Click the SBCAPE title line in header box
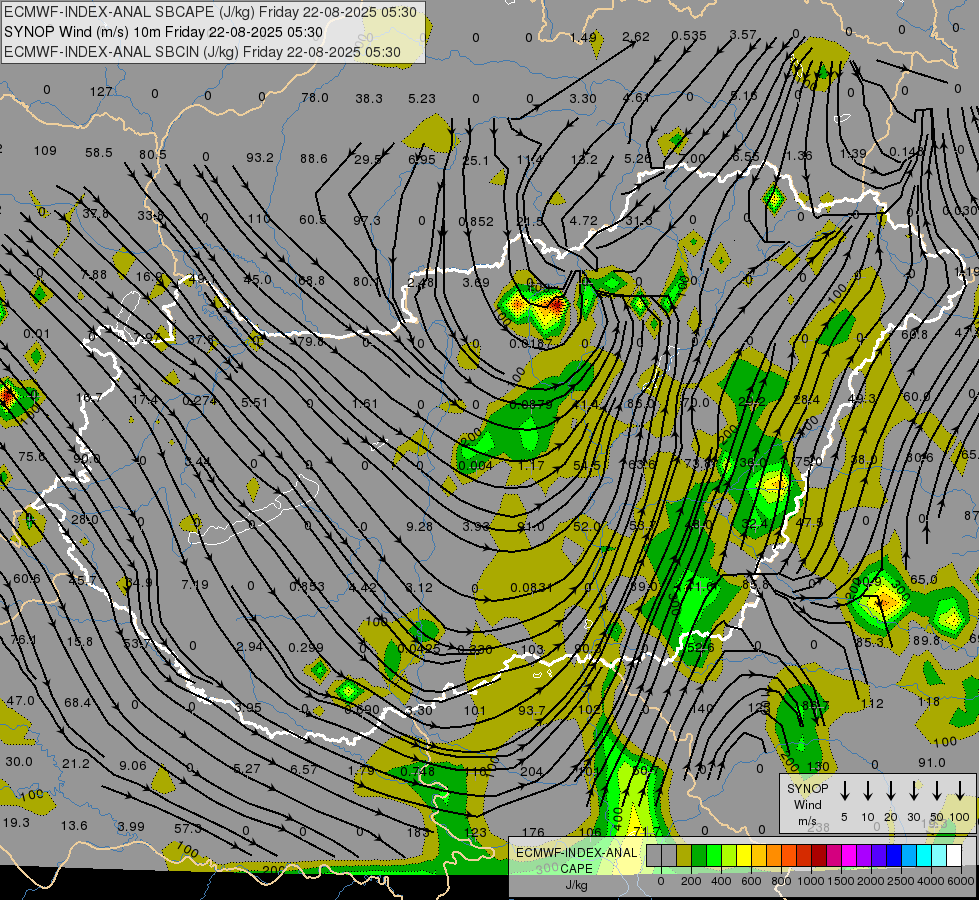Viewport: 979px width, 900px height. click(210, 12)
